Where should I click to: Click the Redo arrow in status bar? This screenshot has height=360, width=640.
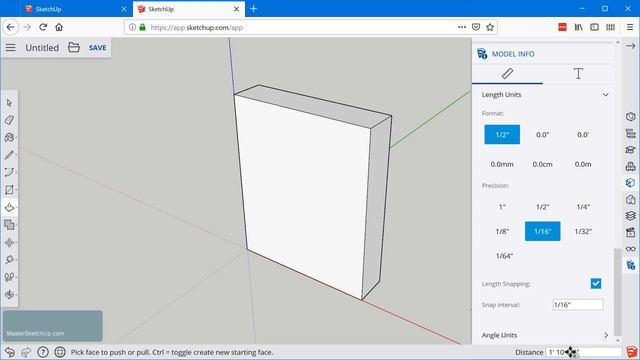point(26,352)
